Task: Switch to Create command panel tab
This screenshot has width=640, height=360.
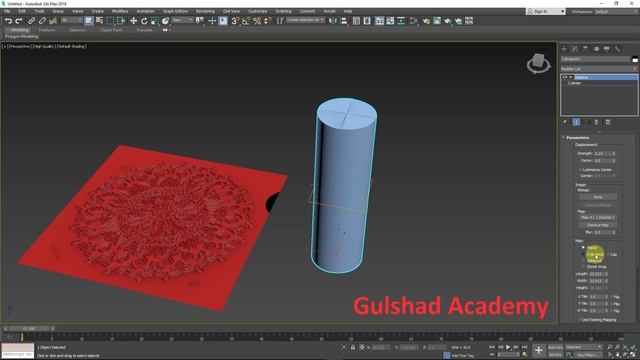Action: 564,49
